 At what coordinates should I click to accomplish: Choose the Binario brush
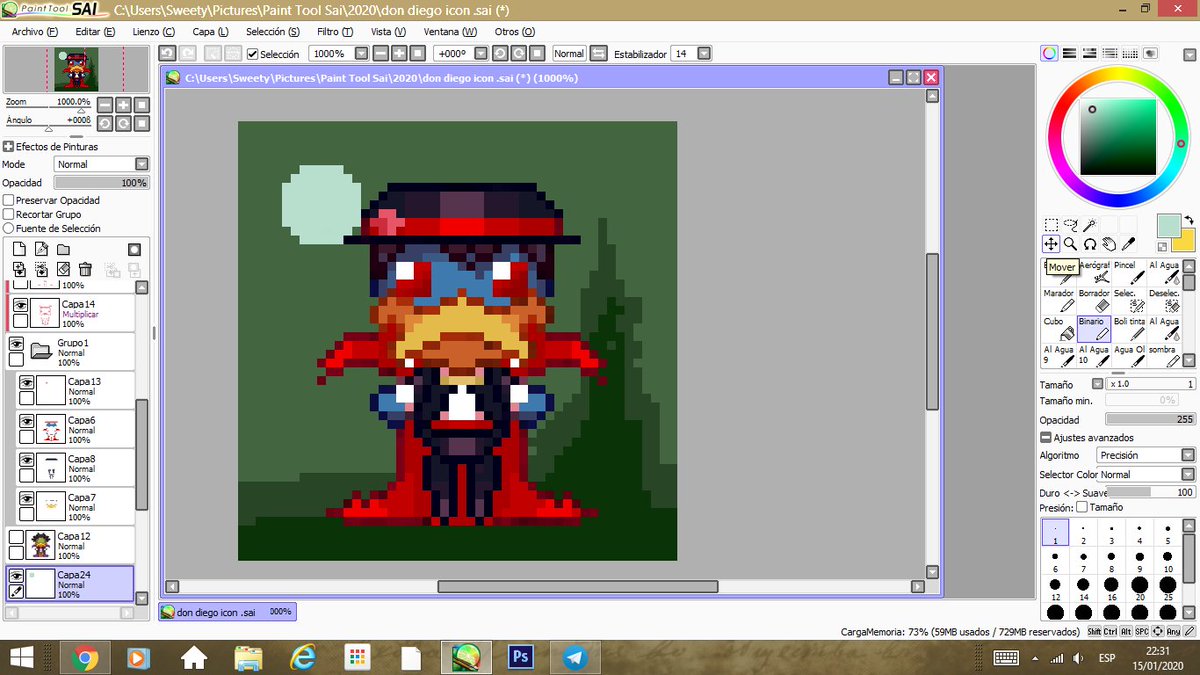[1093, 328]
